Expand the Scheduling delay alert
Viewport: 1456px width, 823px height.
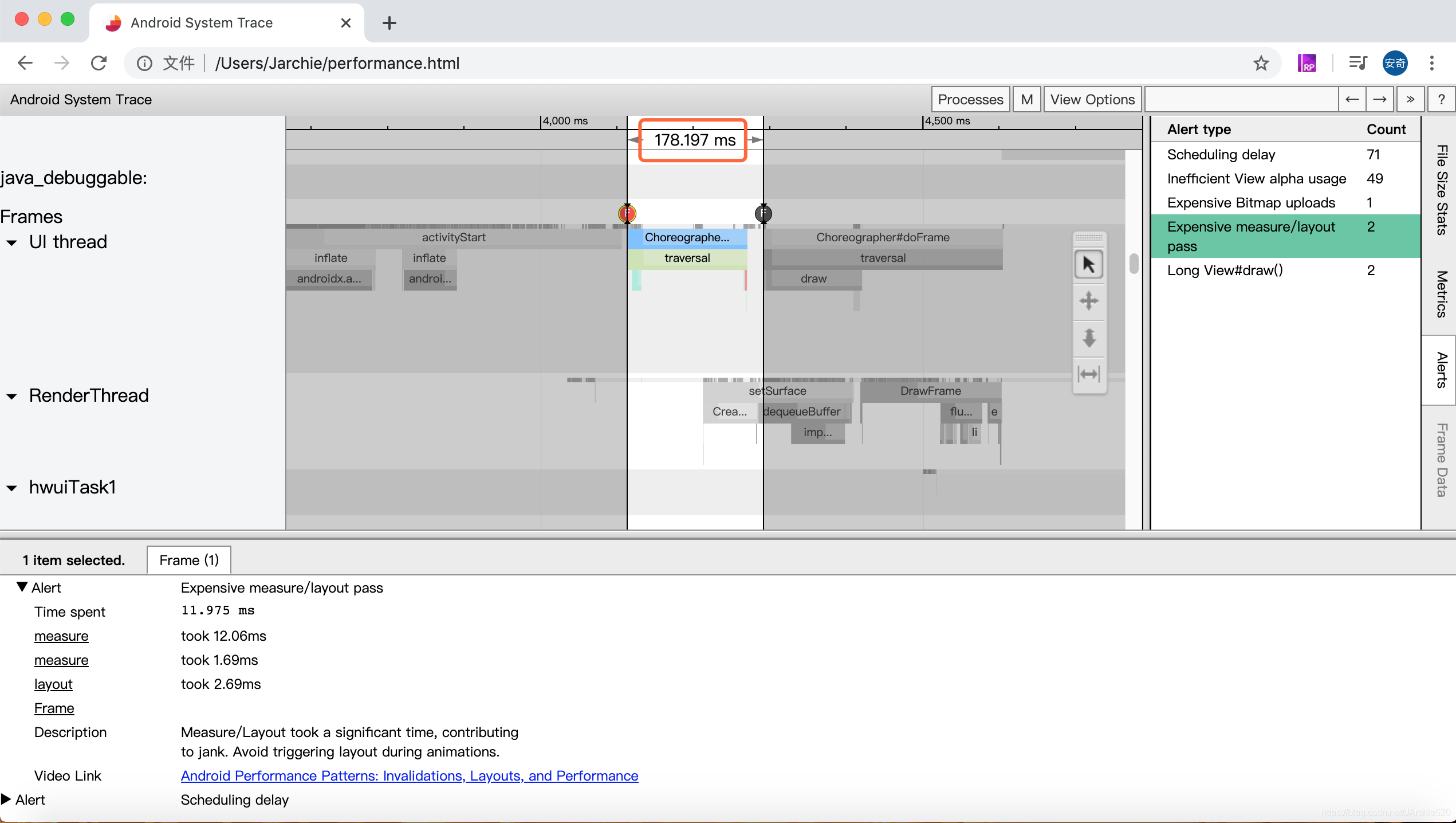[x=7, y=799]
